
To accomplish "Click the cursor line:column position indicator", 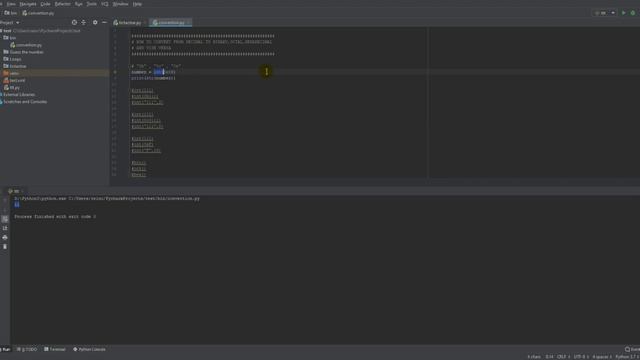I will point(549,357).
